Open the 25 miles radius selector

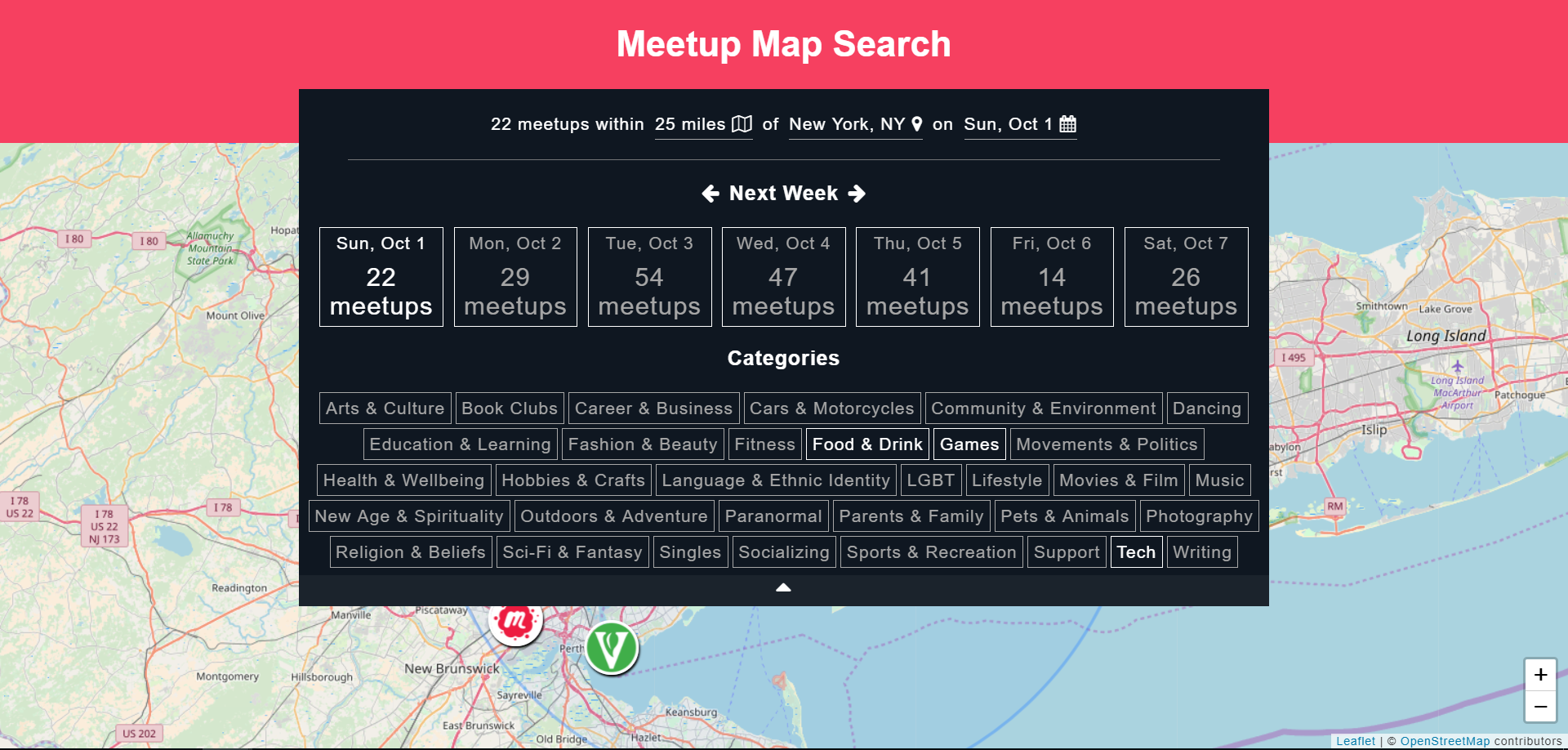(x=703, y=124)
